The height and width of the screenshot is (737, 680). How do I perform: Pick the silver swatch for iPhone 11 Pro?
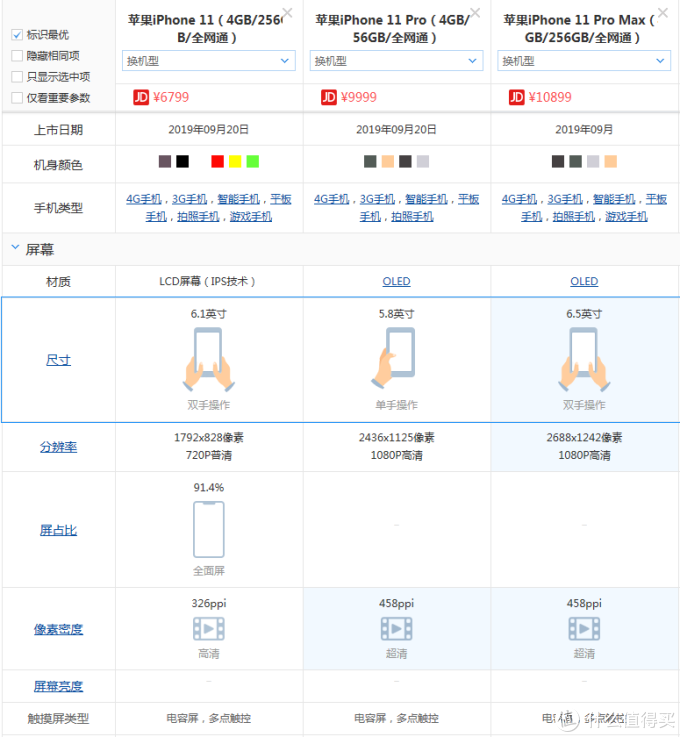click(423, 162)
